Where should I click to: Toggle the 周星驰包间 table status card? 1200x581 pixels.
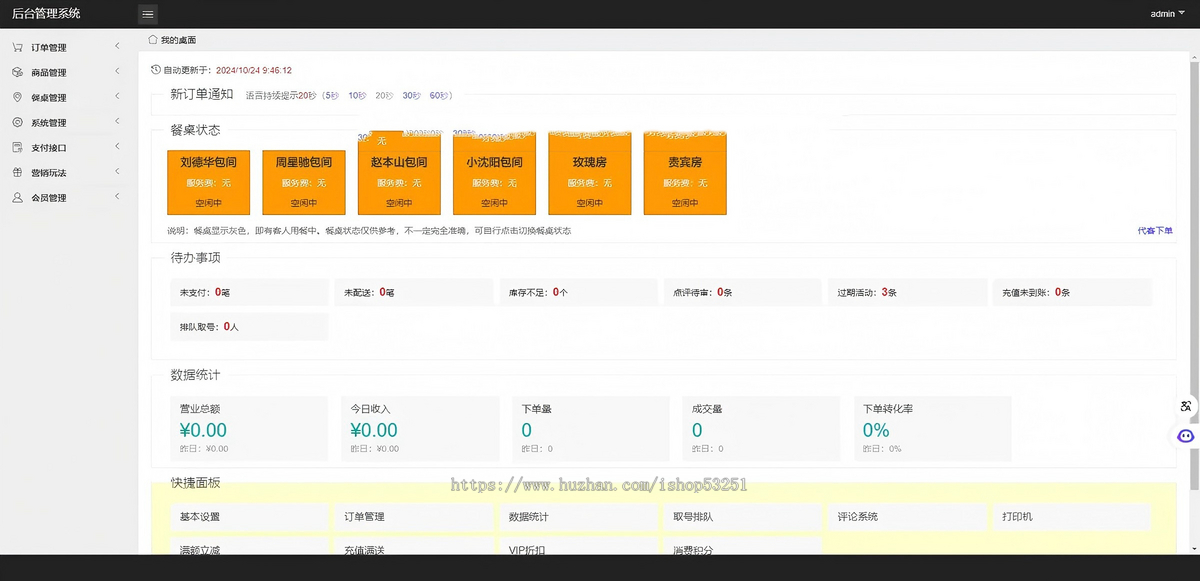pyautogui.click(x=304, y=181)
